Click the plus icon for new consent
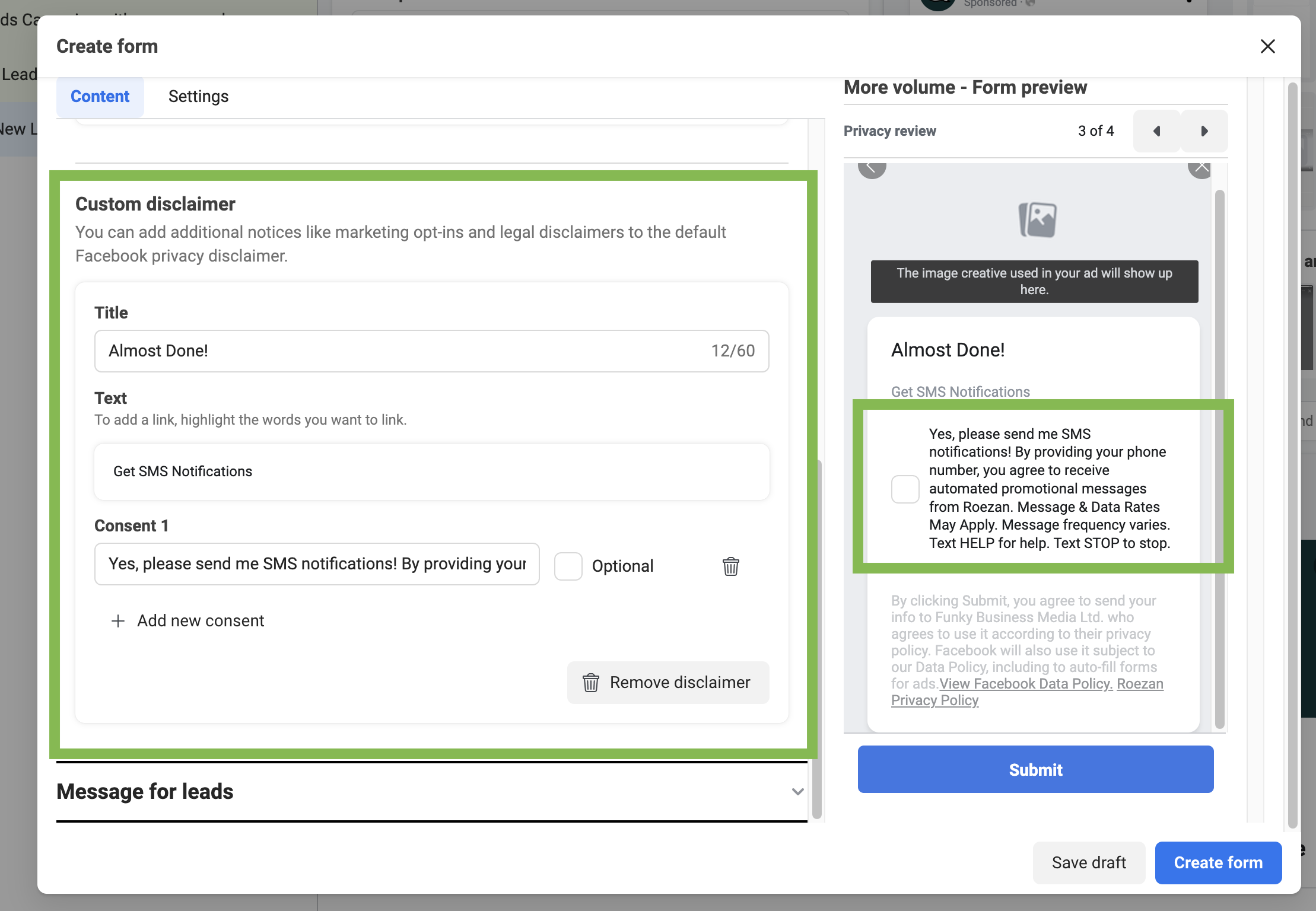Viewport: 1316px width, 911px height. click(x=118, y=621)
